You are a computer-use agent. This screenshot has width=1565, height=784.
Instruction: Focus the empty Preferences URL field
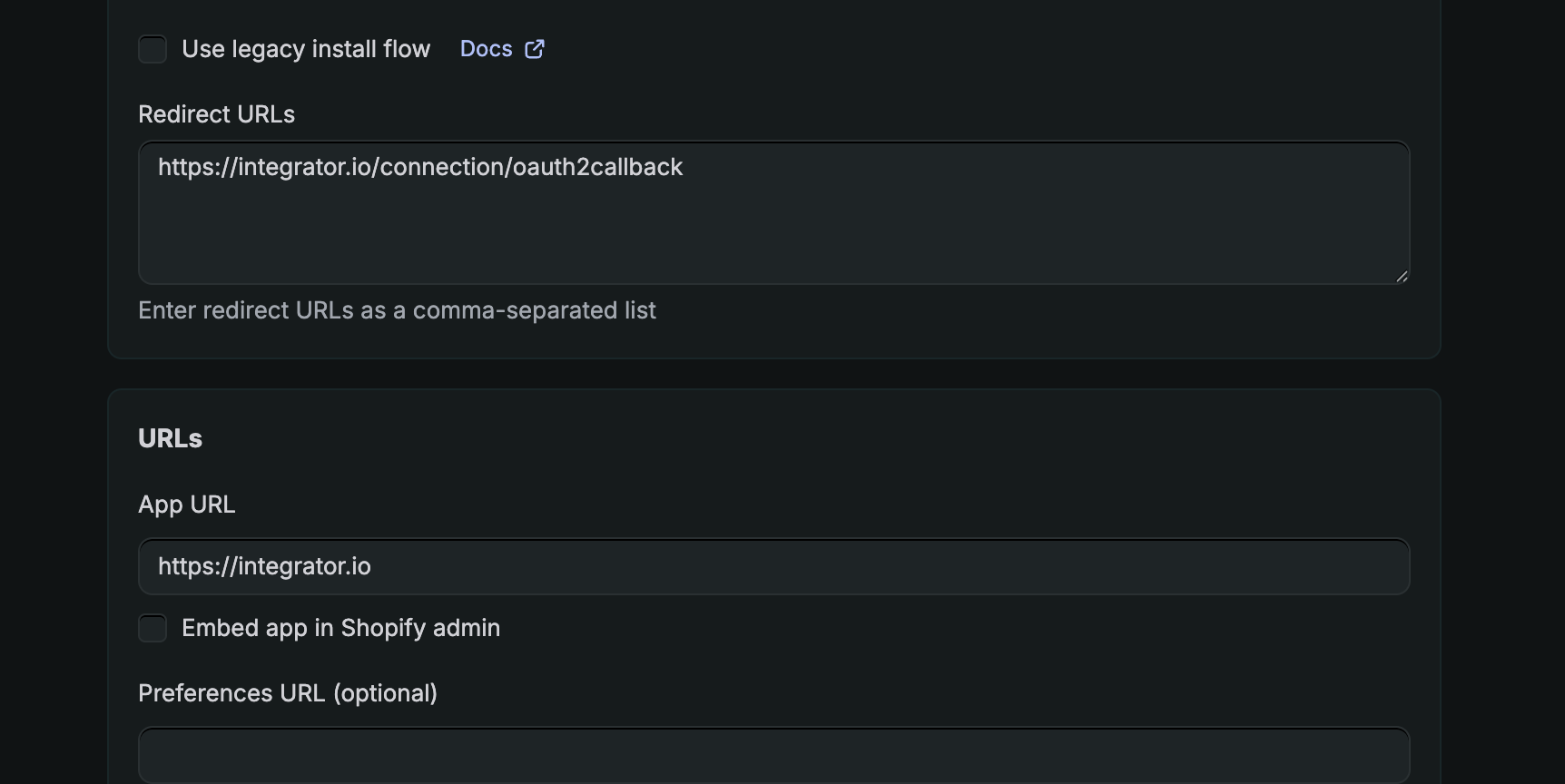tap(773, 755)
